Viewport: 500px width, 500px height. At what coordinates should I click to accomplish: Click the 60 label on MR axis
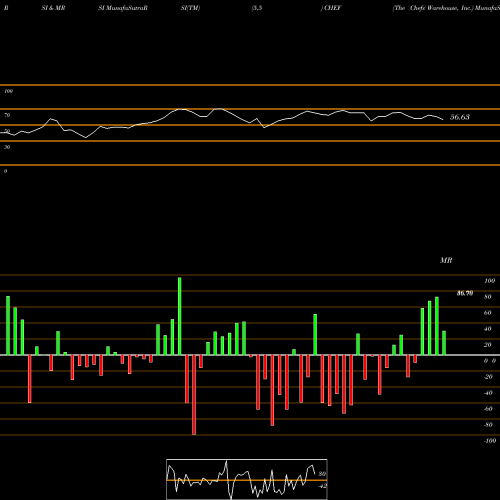(488, 313)
